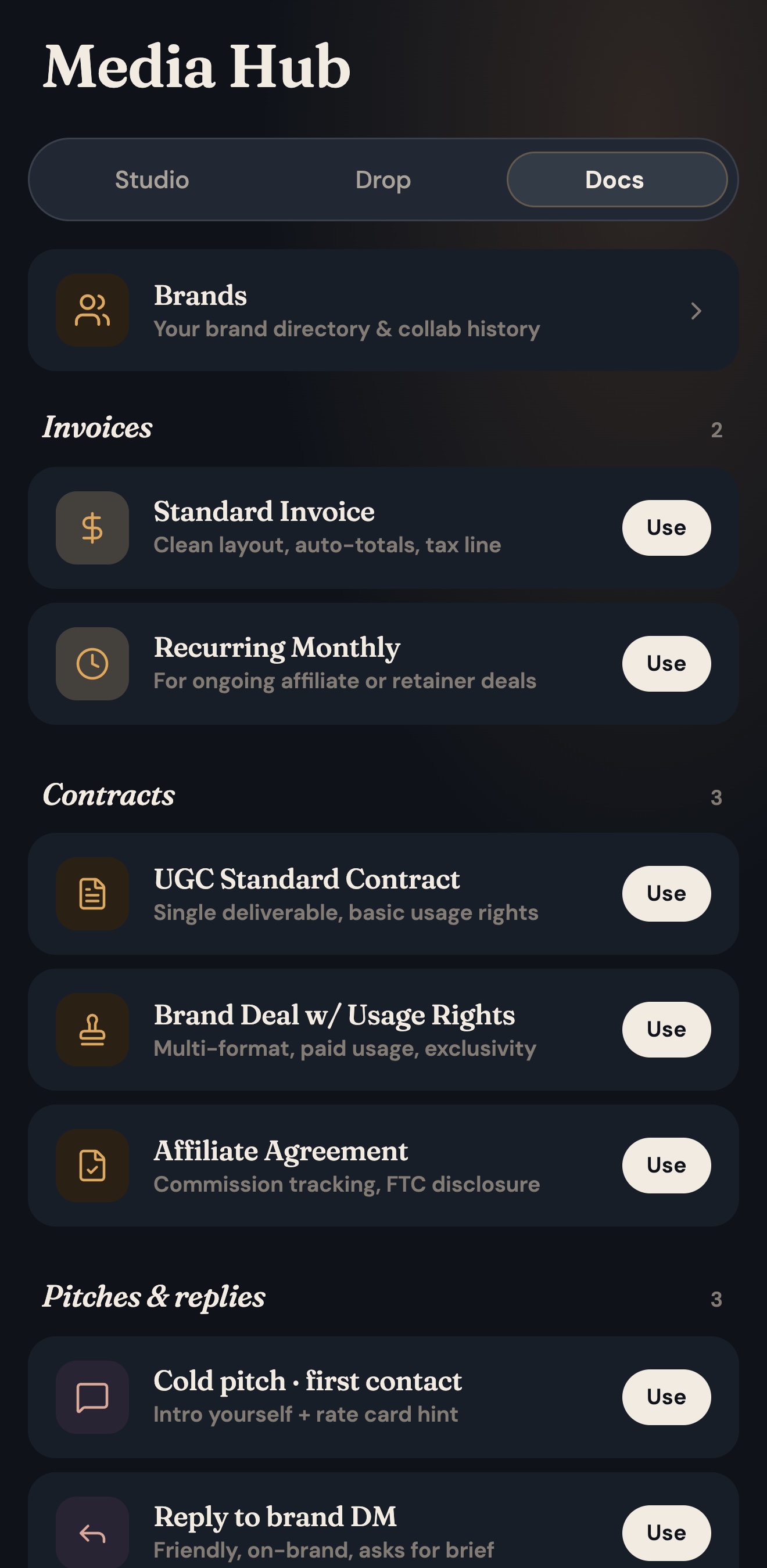Switch to the Studio tab
The width and height of the screenshot is (767, 1568).
(152, 179)
